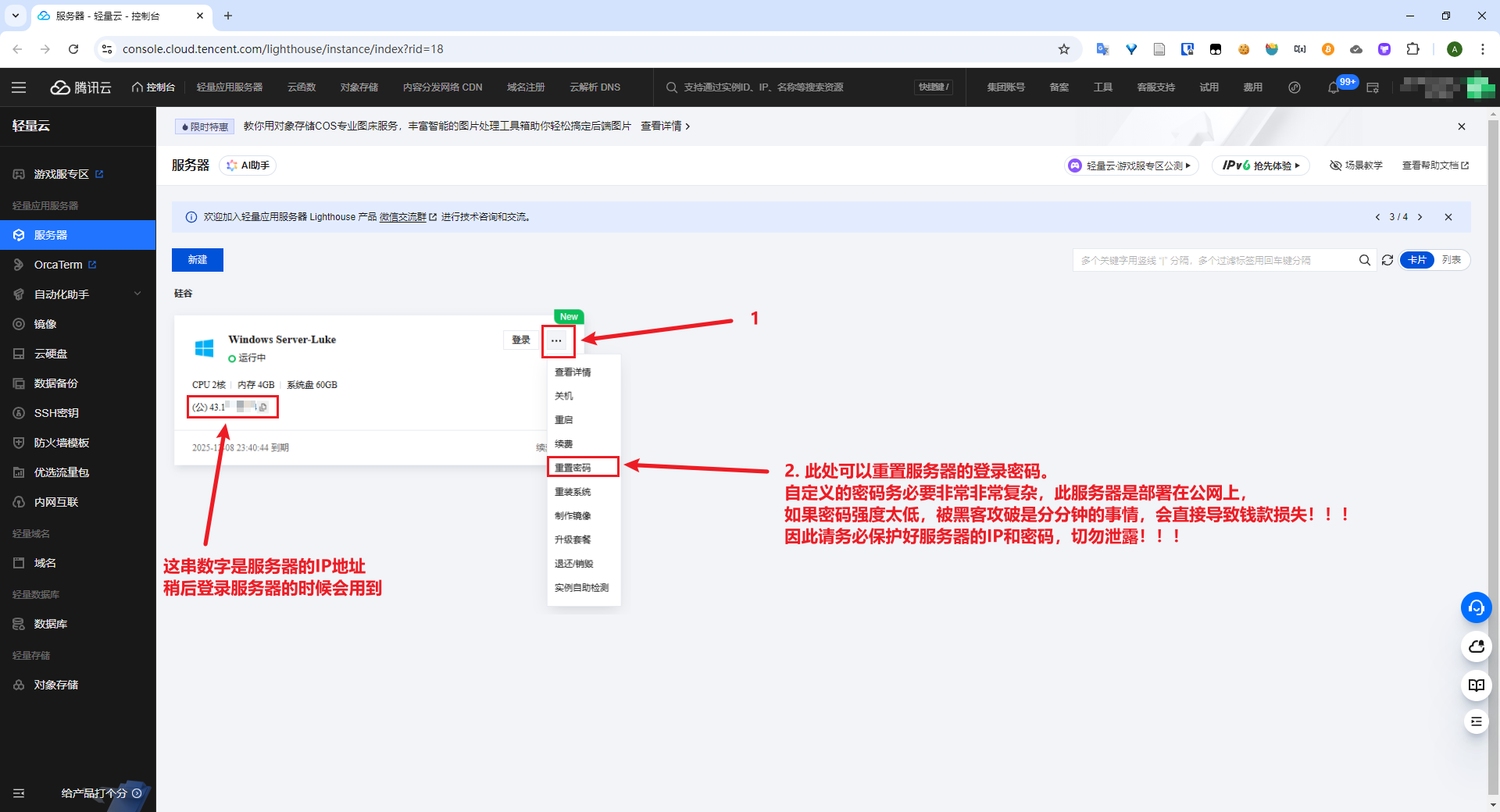Viewport: 1500px width, 812px height.
Task: Open the 微信交流群 link
Action: 403,217
